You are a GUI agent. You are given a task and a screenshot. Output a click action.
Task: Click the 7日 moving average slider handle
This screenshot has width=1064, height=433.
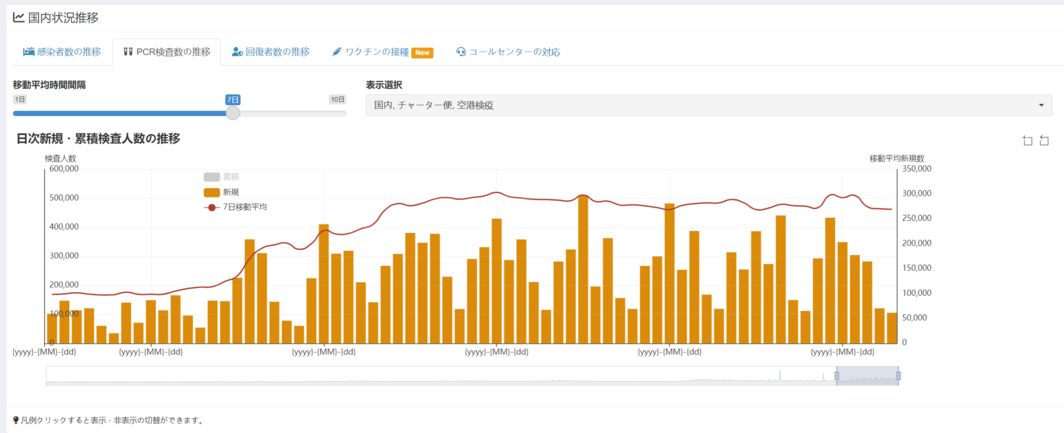point(233,113)
